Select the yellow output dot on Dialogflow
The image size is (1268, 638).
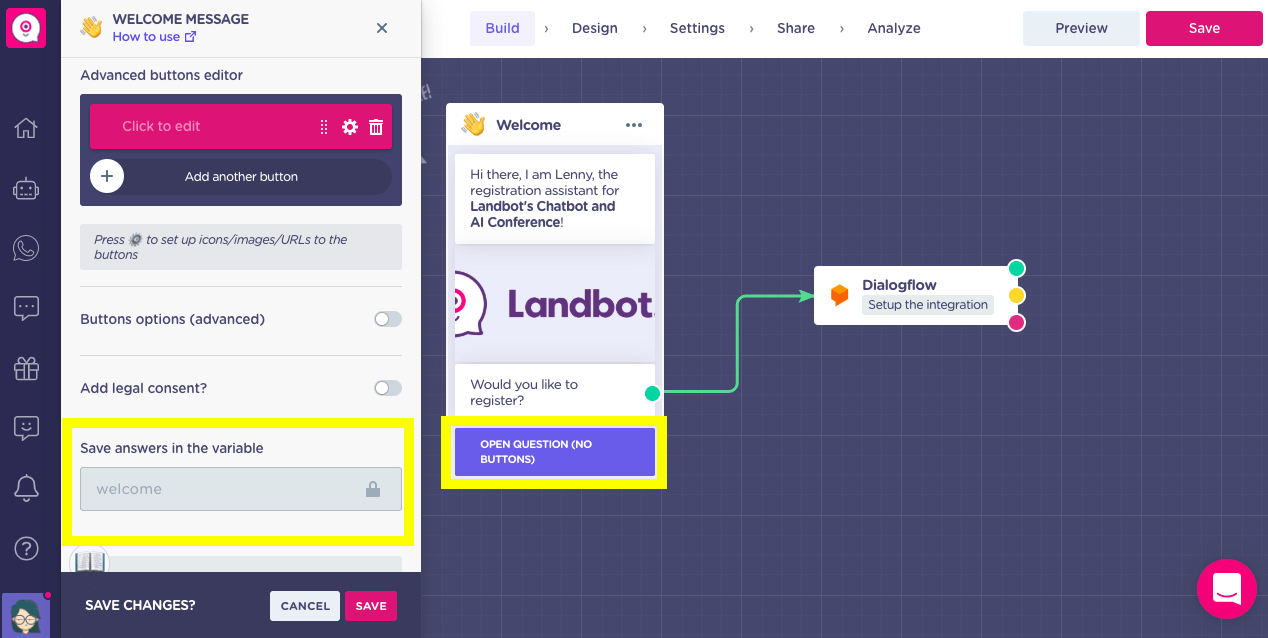click(x=1016, y=295)
